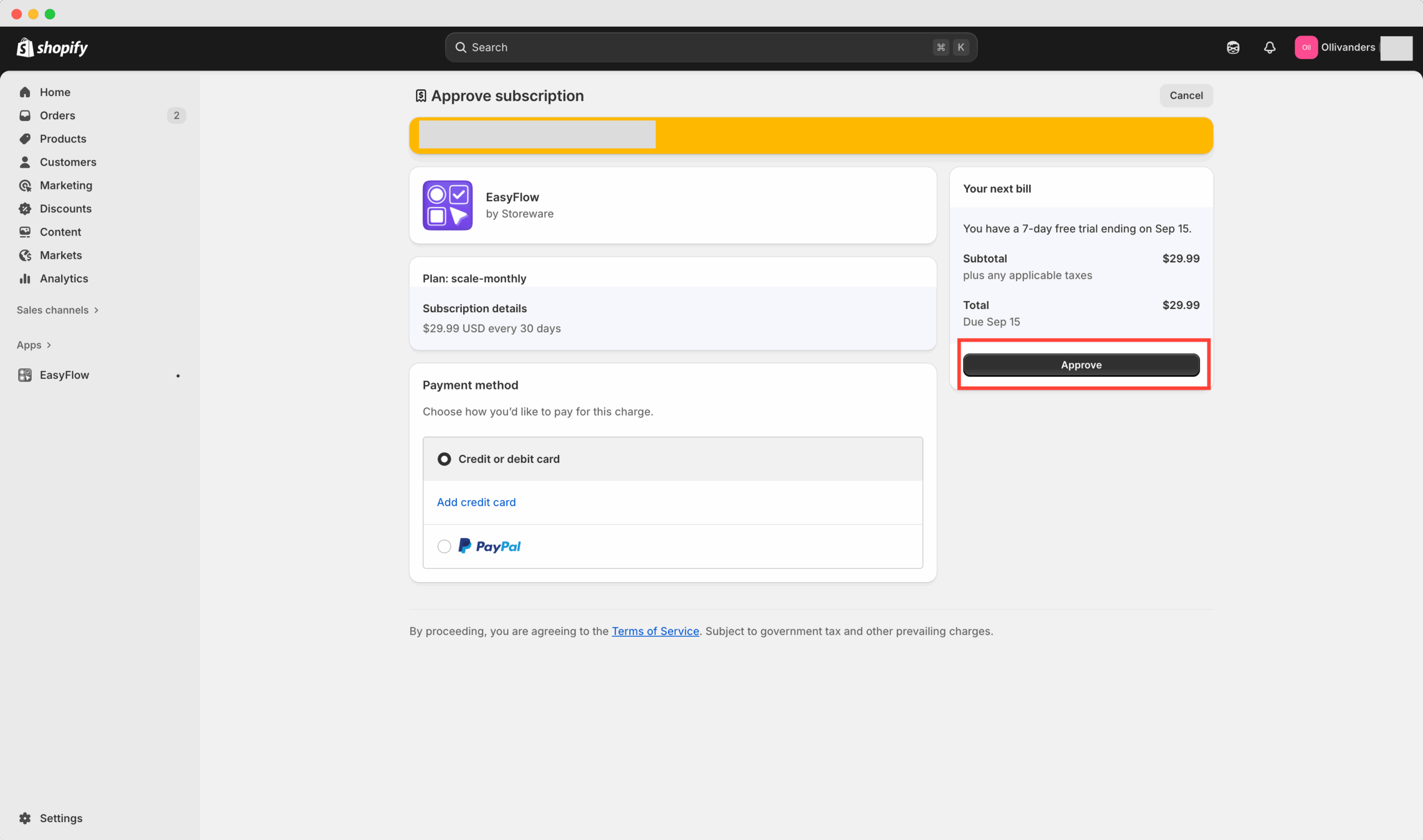Viewport: 1423px width, 840px height.
Task: Click the EasyFlow app logo thumbnail
Action: point(447,206)
